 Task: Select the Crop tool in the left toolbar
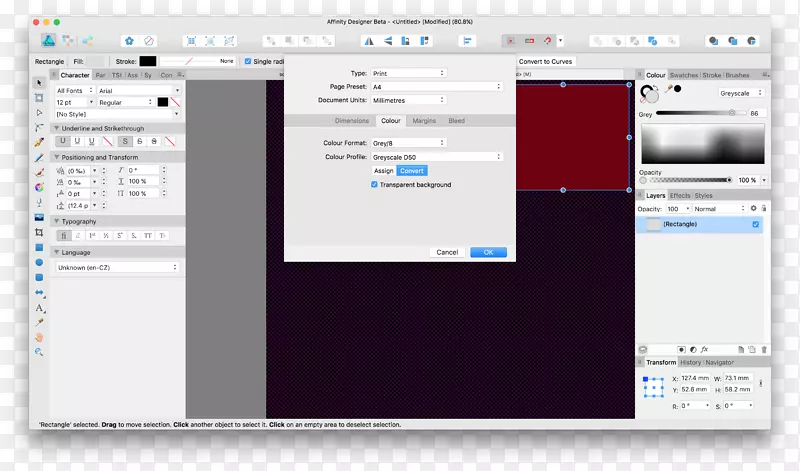point(39,232)
